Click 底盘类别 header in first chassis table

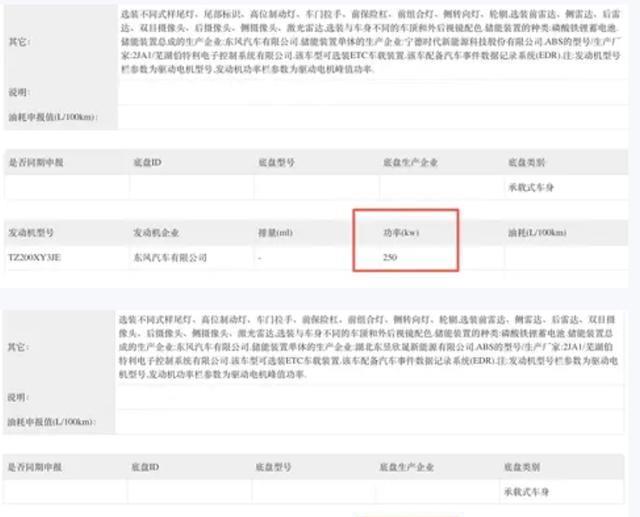[x=527, y=161]
